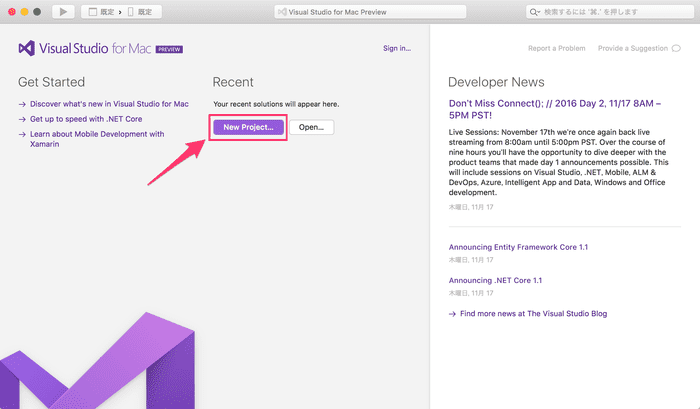Open Announcing .NET Core 1.1 article

[x=495, y=281]
